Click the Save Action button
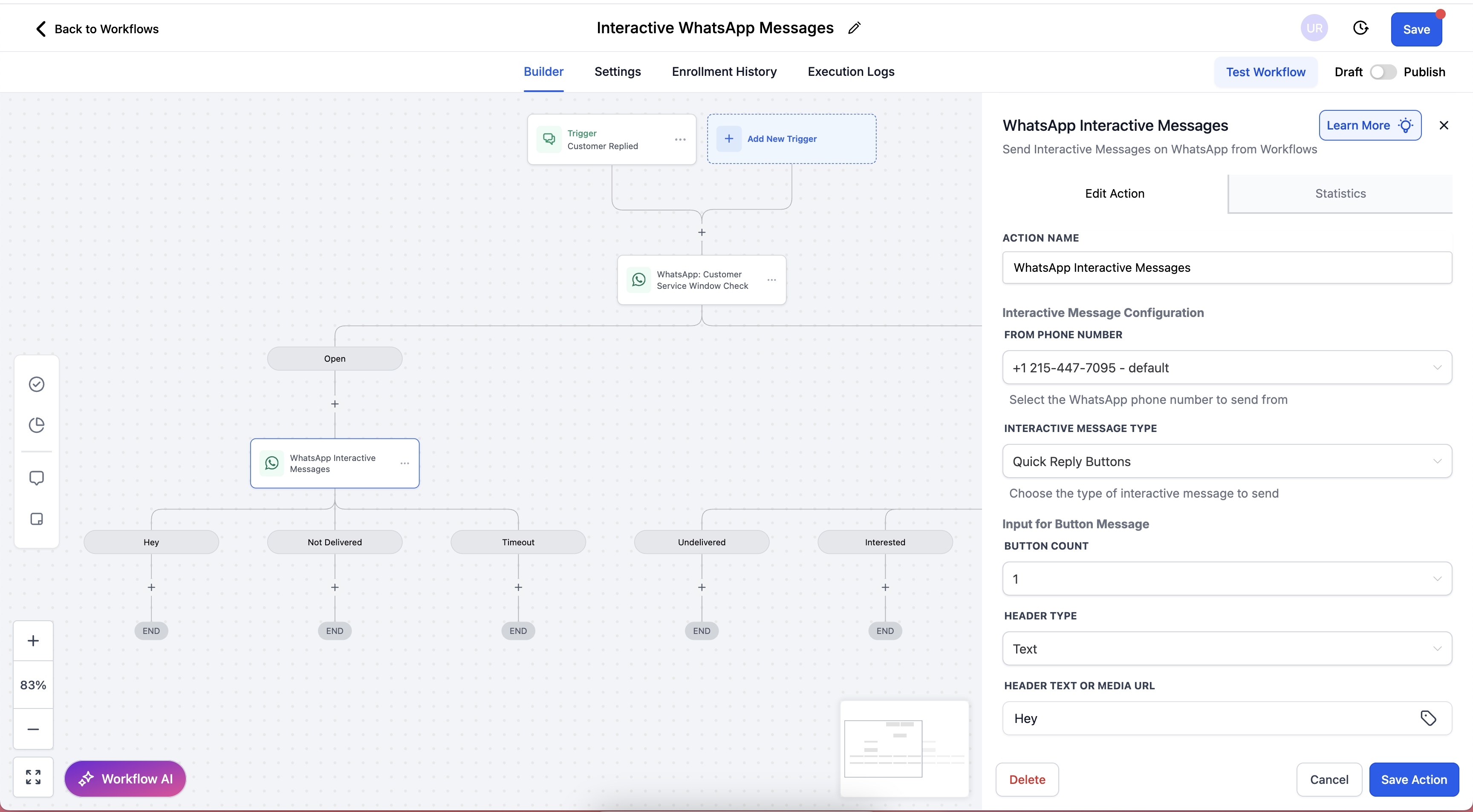Screen dimensions: 1473x812 1413,780
